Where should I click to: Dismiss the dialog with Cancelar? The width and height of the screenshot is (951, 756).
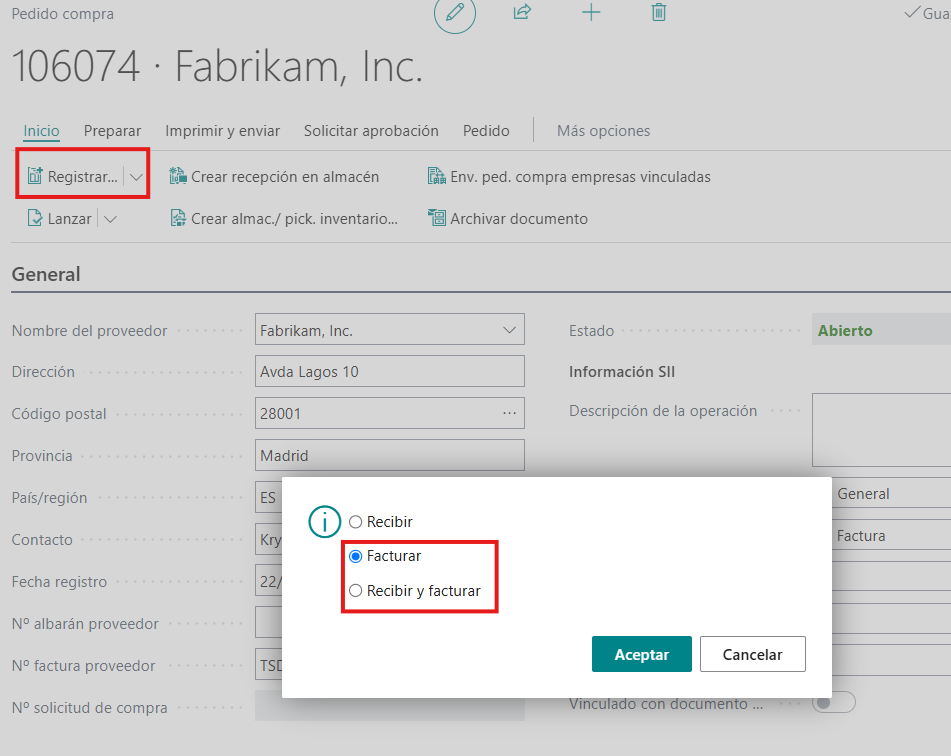753,654
